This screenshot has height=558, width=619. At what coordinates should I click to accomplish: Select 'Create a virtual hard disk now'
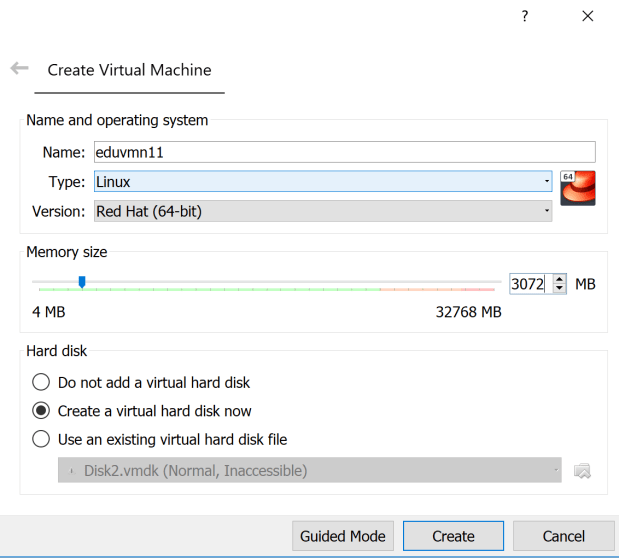point(41,411)
